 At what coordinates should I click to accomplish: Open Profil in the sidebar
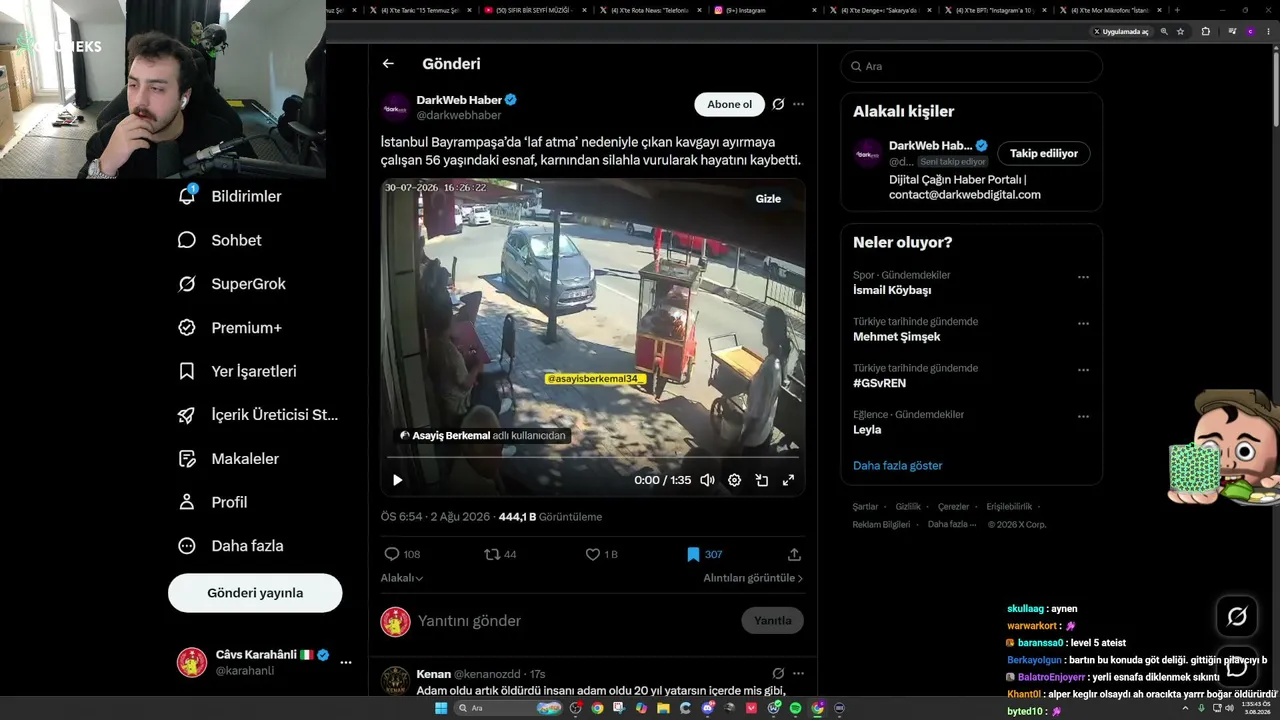coord(212,502)
